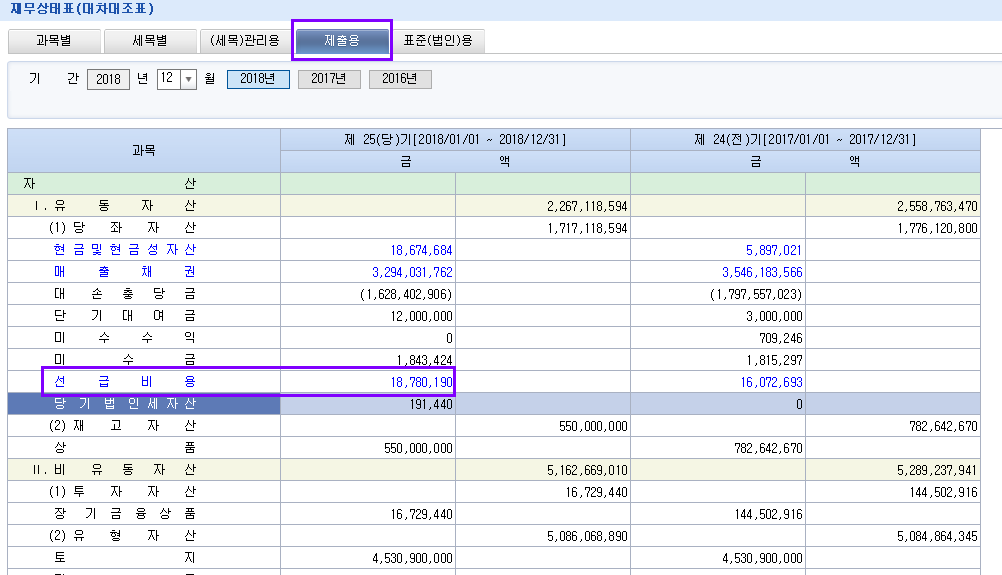Select the 선급비용 account row
The image size is (1002, 575).
click(x=125, y=382)
